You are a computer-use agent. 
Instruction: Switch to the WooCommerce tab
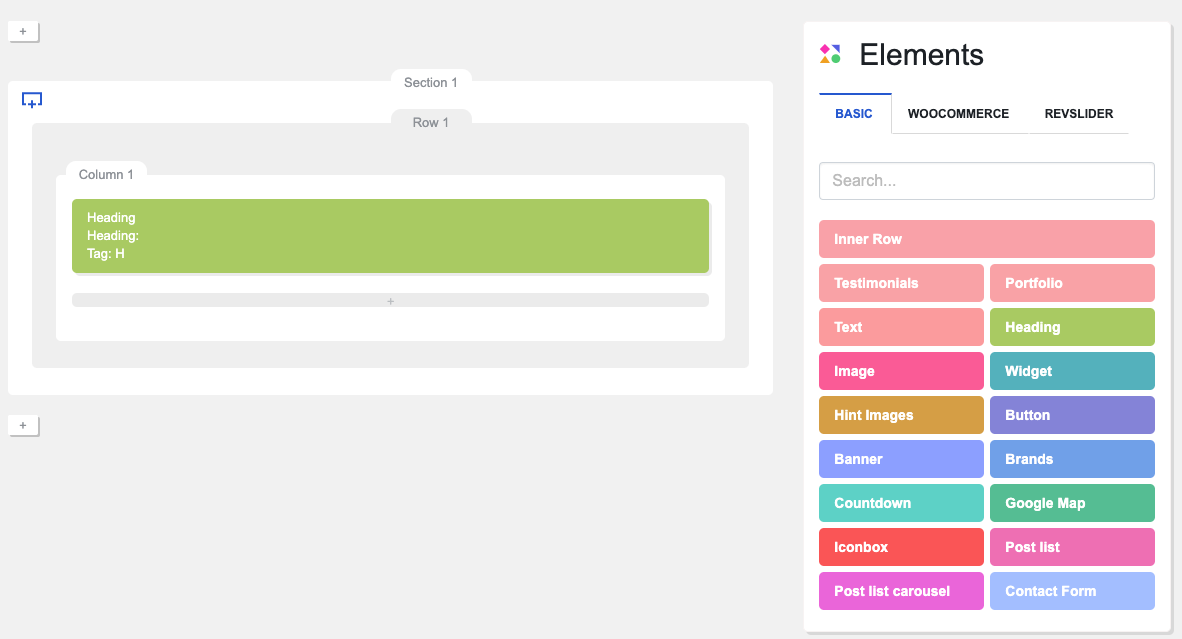tap(958, 114)
